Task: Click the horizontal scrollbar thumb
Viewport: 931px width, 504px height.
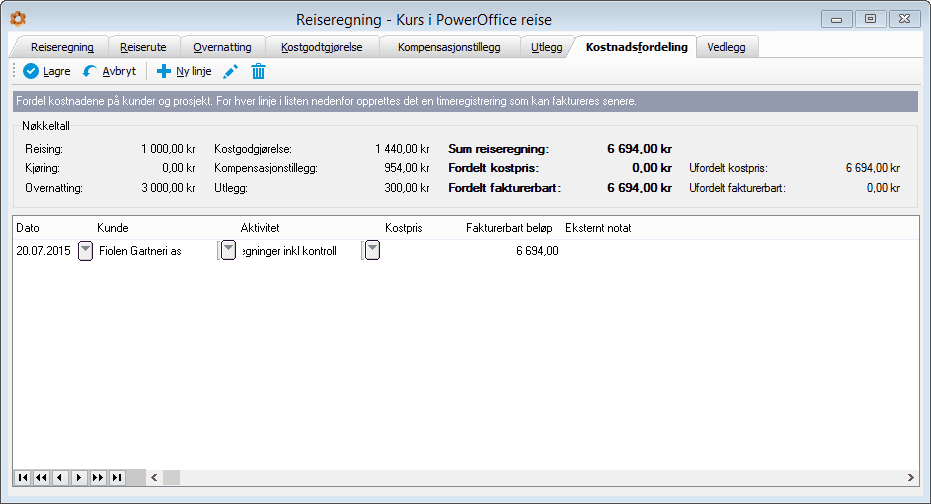Action: (172, 477)
